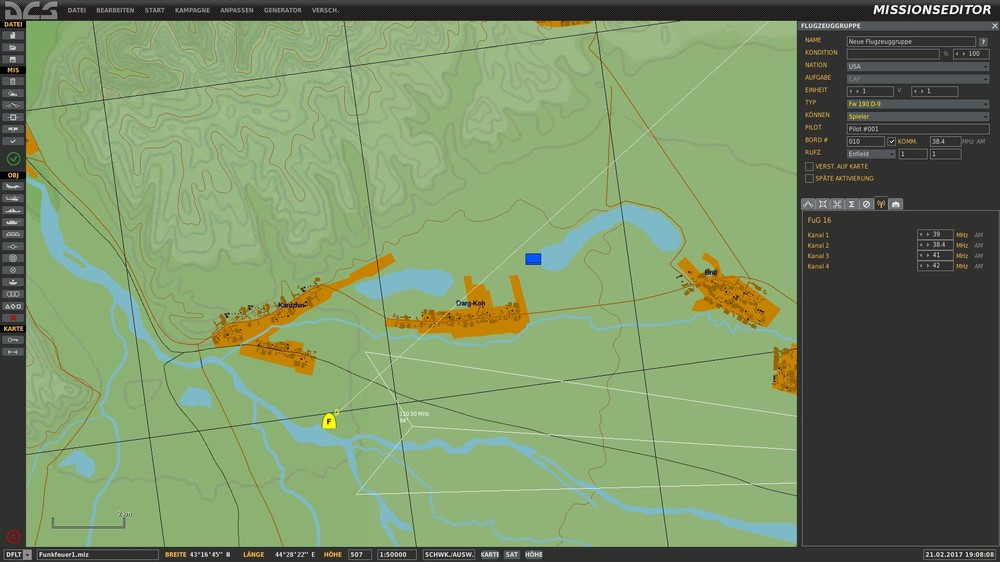Open the route waypoints tab

point(808,204)
